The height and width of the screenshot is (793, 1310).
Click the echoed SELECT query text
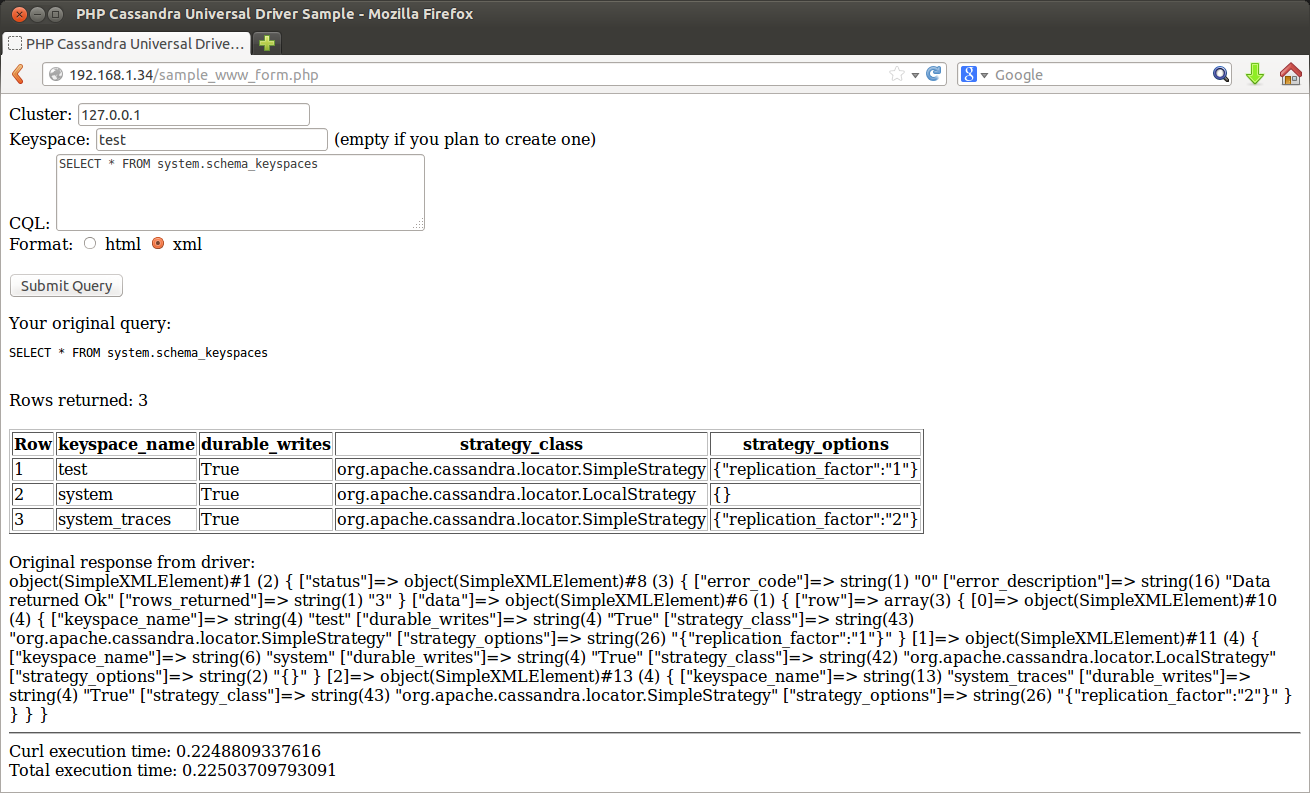[138, 353]
